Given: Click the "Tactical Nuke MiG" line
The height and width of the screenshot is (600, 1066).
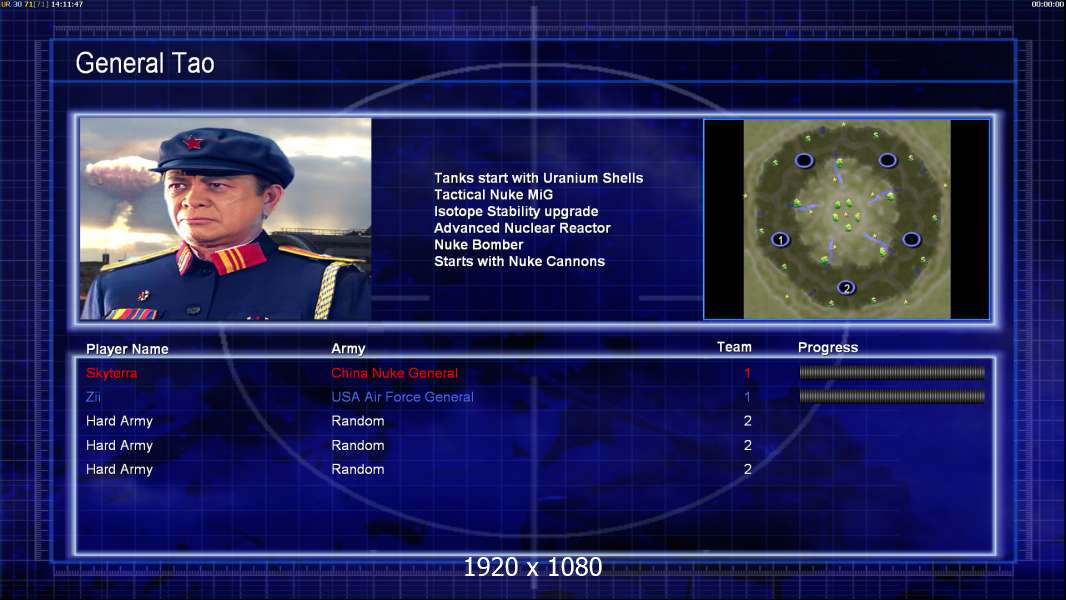Looking at the screenshot, I should 494,194.
